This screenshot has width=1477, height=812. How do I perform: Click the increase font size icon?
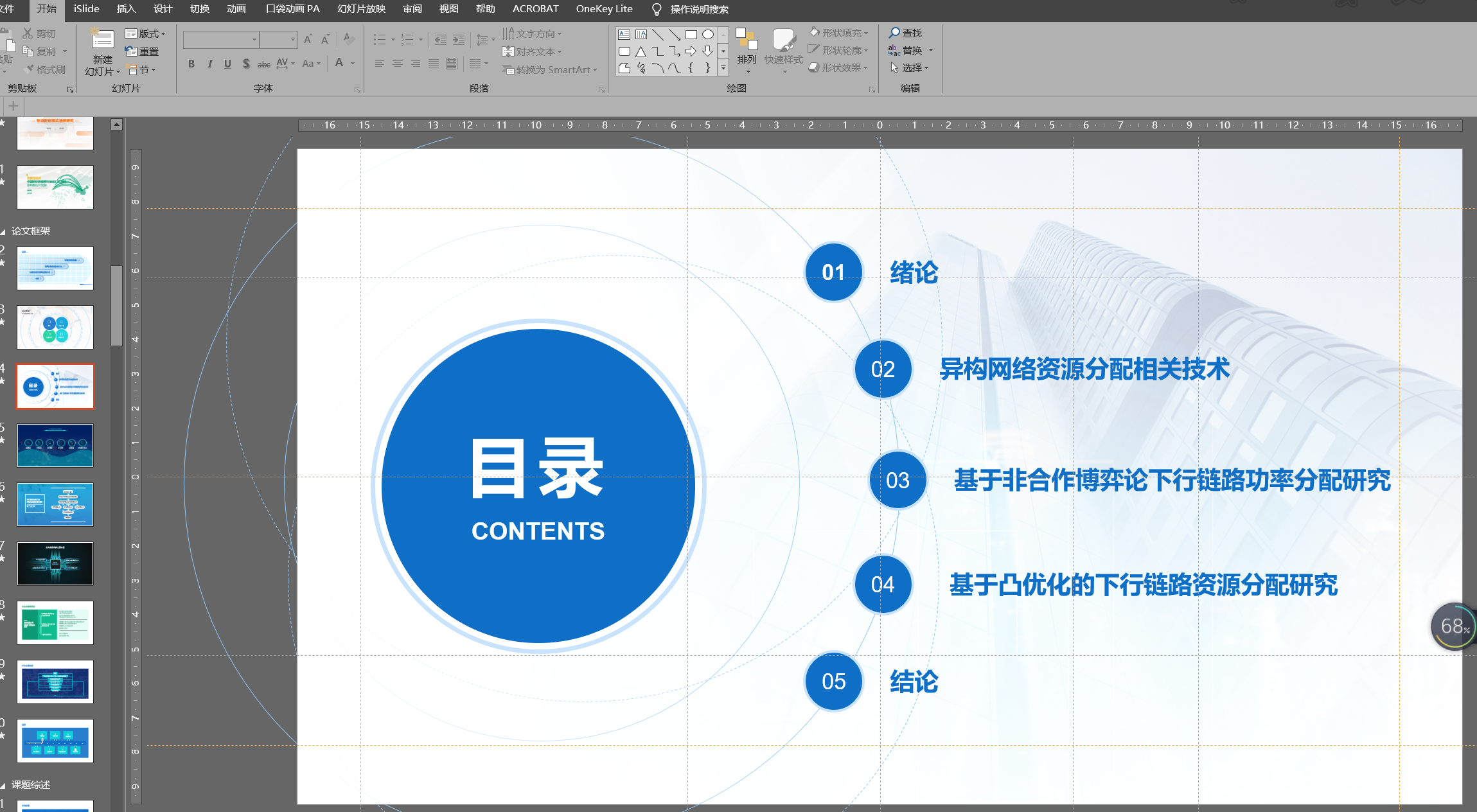click(x=308, y=40)
